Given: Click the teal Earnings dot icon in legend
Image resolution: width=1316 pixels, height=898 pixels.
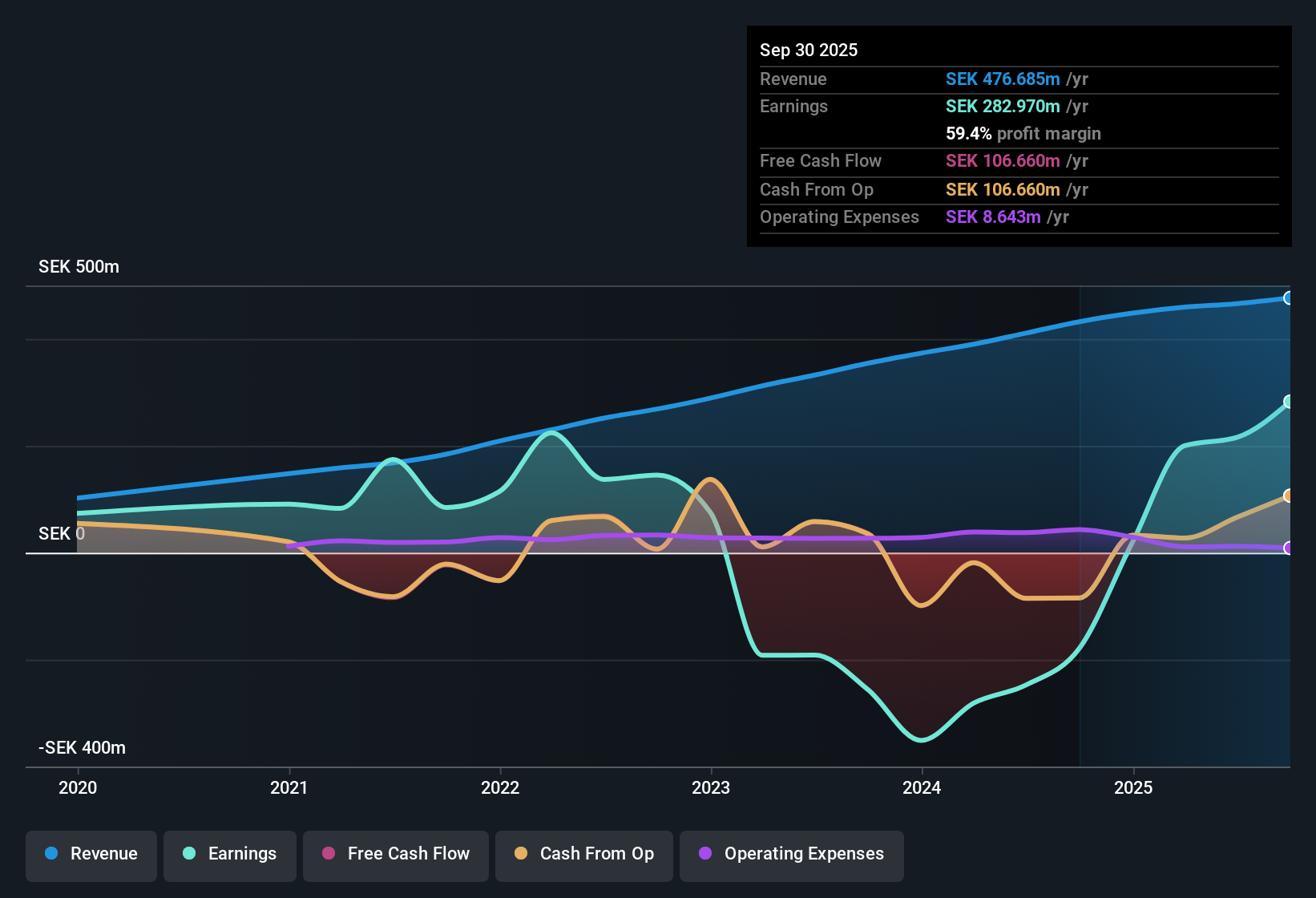Looking at the screenshot, I should pos(189,854).
